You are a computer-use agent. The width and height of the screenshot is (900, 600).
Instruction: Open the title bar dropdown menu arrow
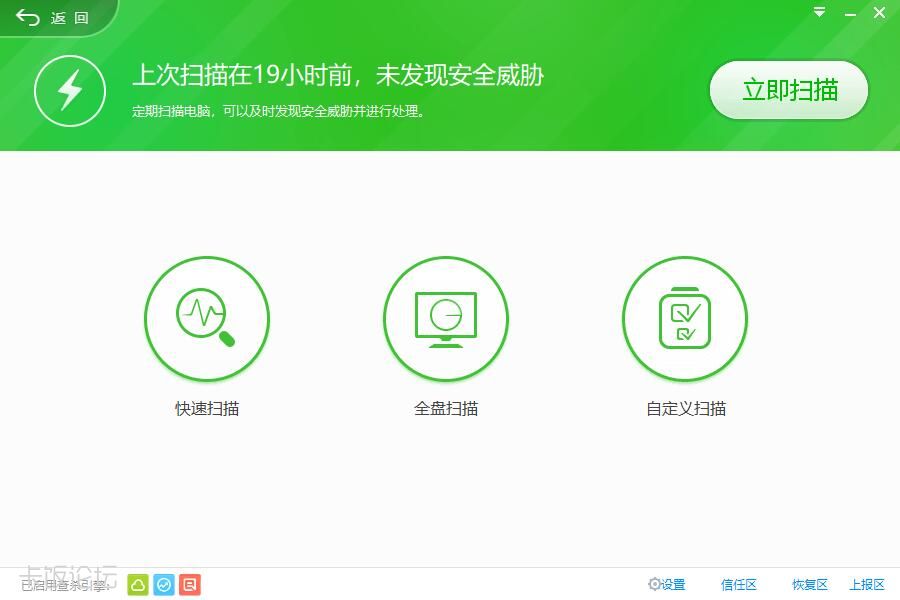coord(820,12)
